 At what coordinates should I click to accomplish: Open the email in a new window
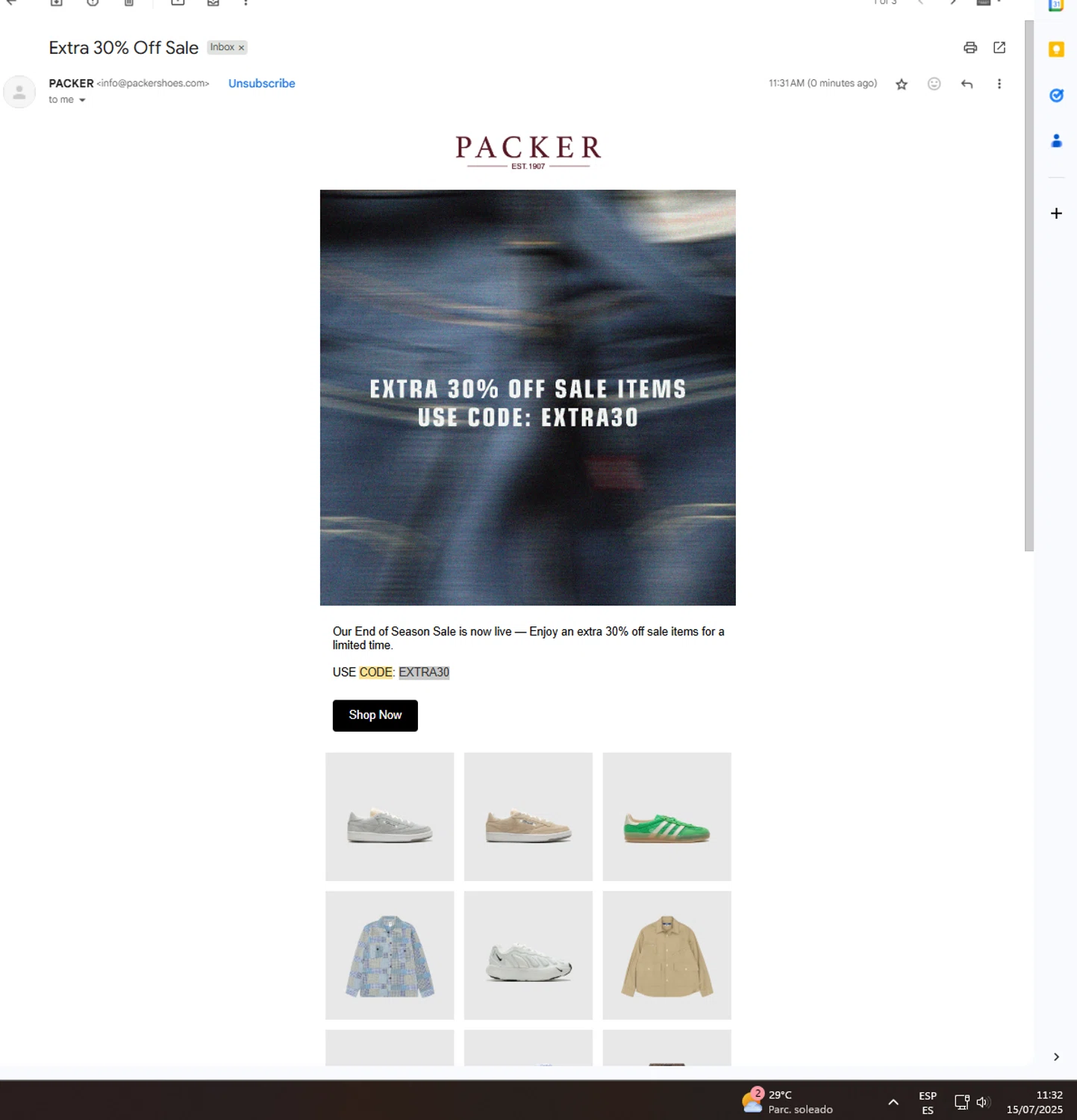999,48
